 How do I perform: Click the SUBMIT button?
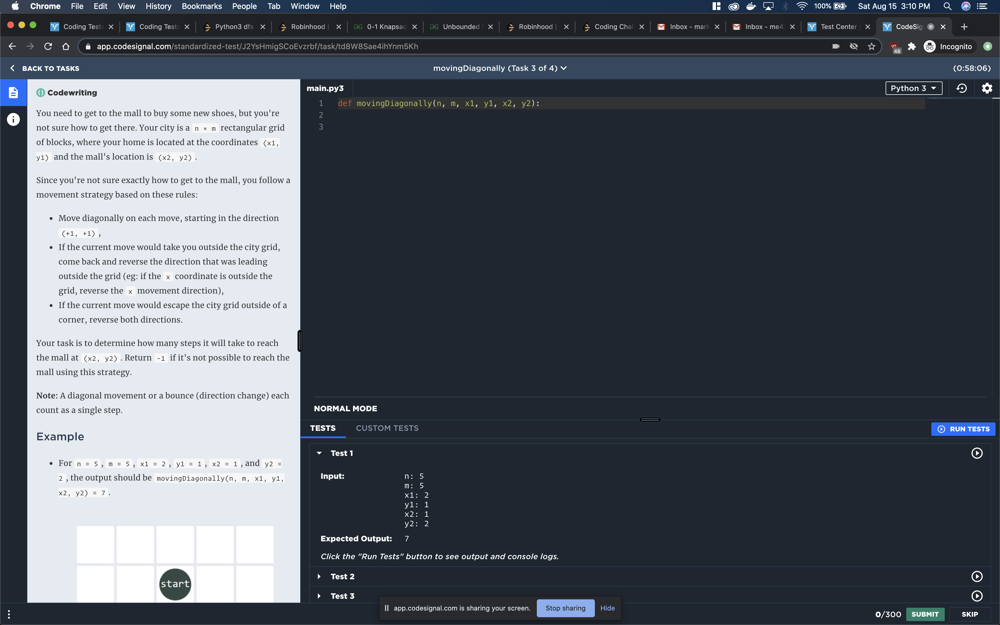click(925, 614)
